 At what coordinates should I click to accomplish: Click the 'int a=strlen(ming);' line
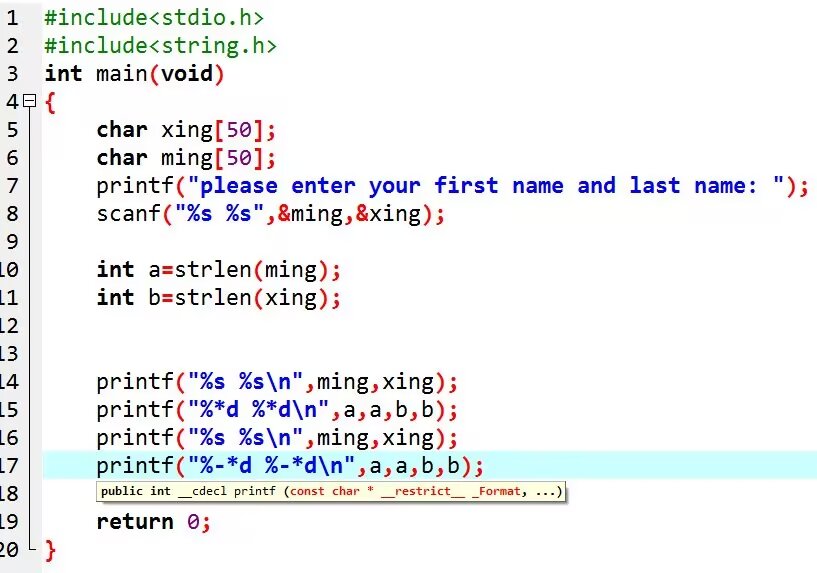pyautogui.click(x=218, y=270)
